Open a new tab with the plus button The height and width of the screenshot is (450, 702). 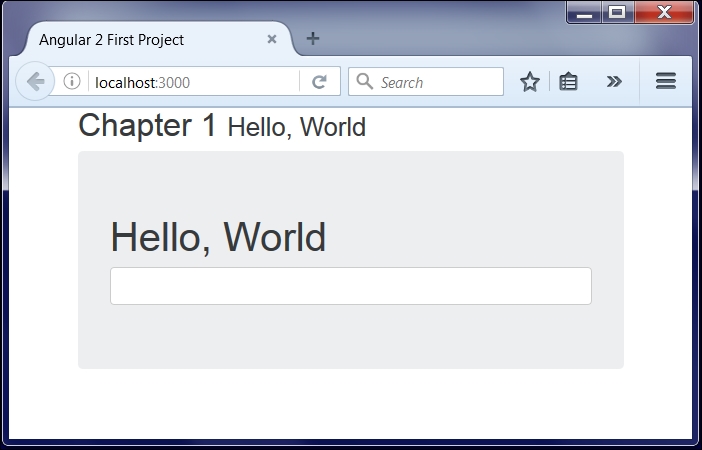(x=313, y=39)
